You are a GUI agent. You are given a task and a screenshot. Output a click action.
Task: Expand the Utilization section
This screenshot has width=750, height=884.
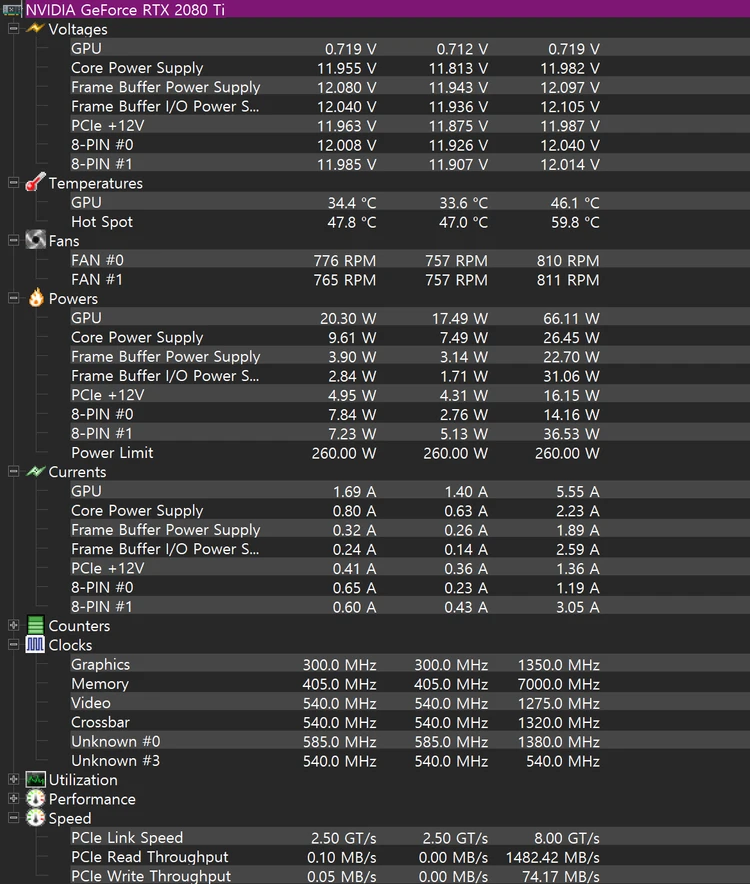click(x=14, y=779)
